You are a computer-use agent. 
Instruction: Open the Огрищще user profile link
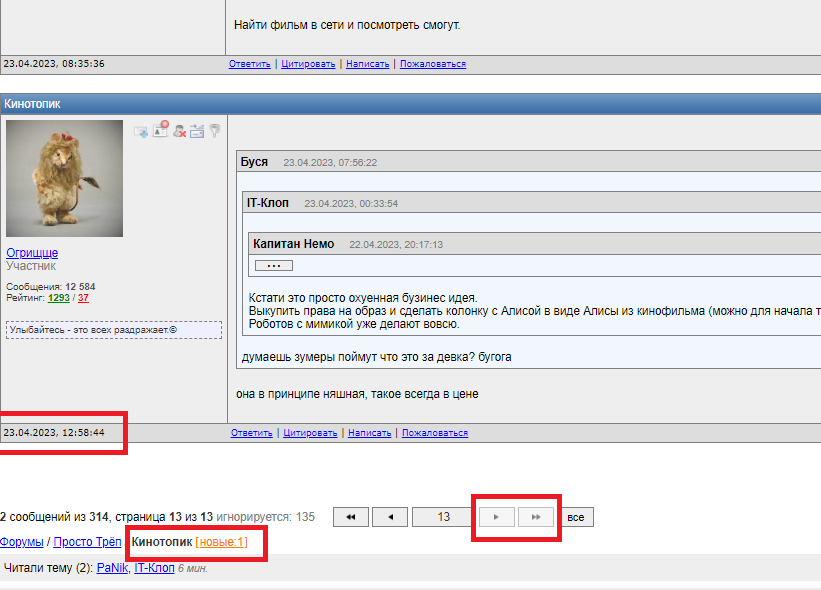[32, 253]
